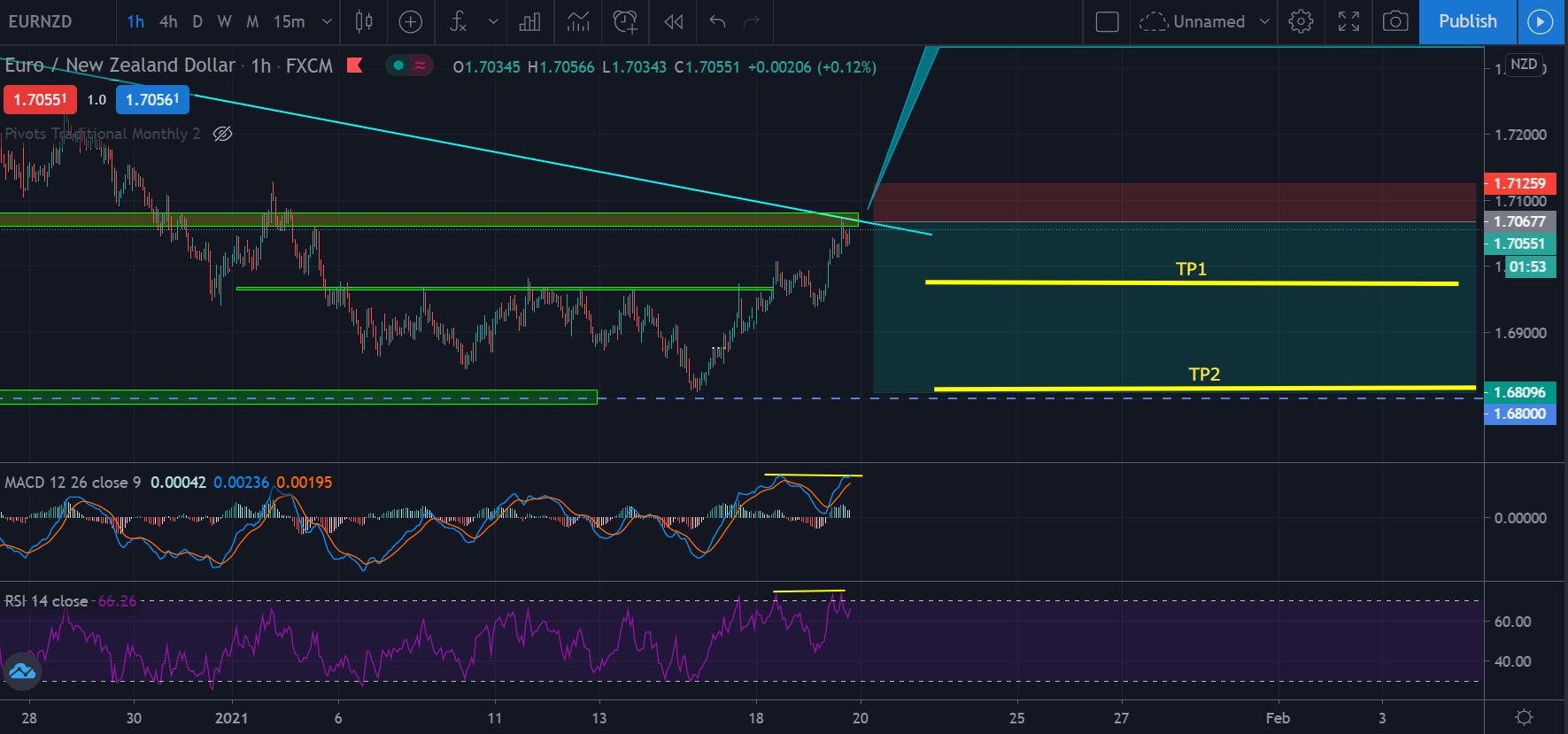
Task: Click the play stream icon beside Publish
Action: tap(1541, 21)
